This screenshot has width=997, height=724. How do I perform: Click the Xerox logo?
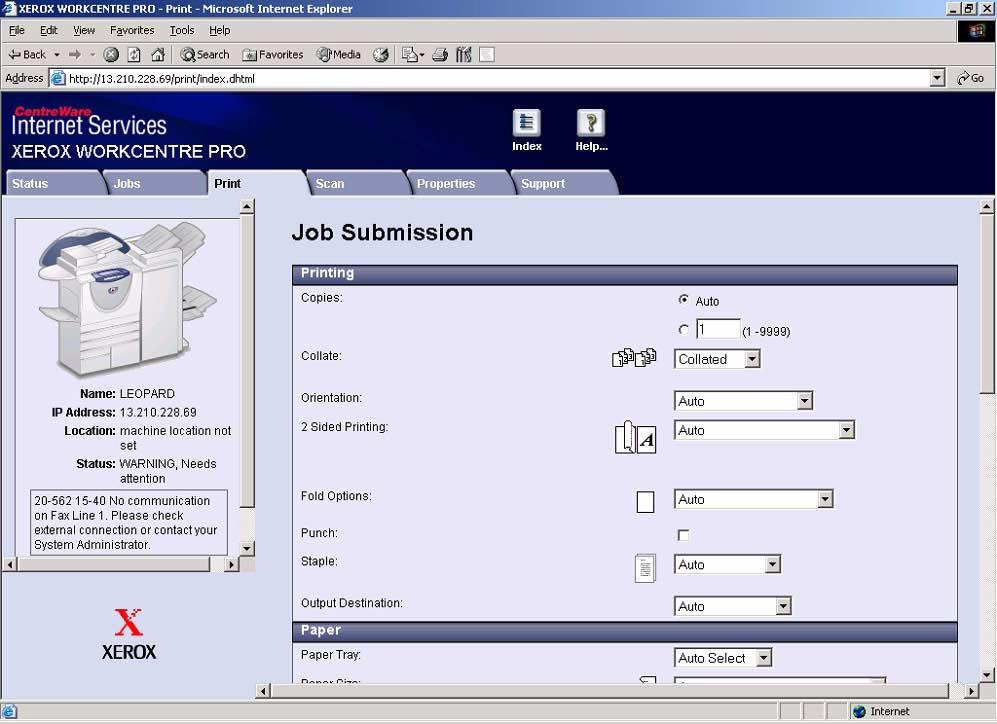[x=129, y=634]
